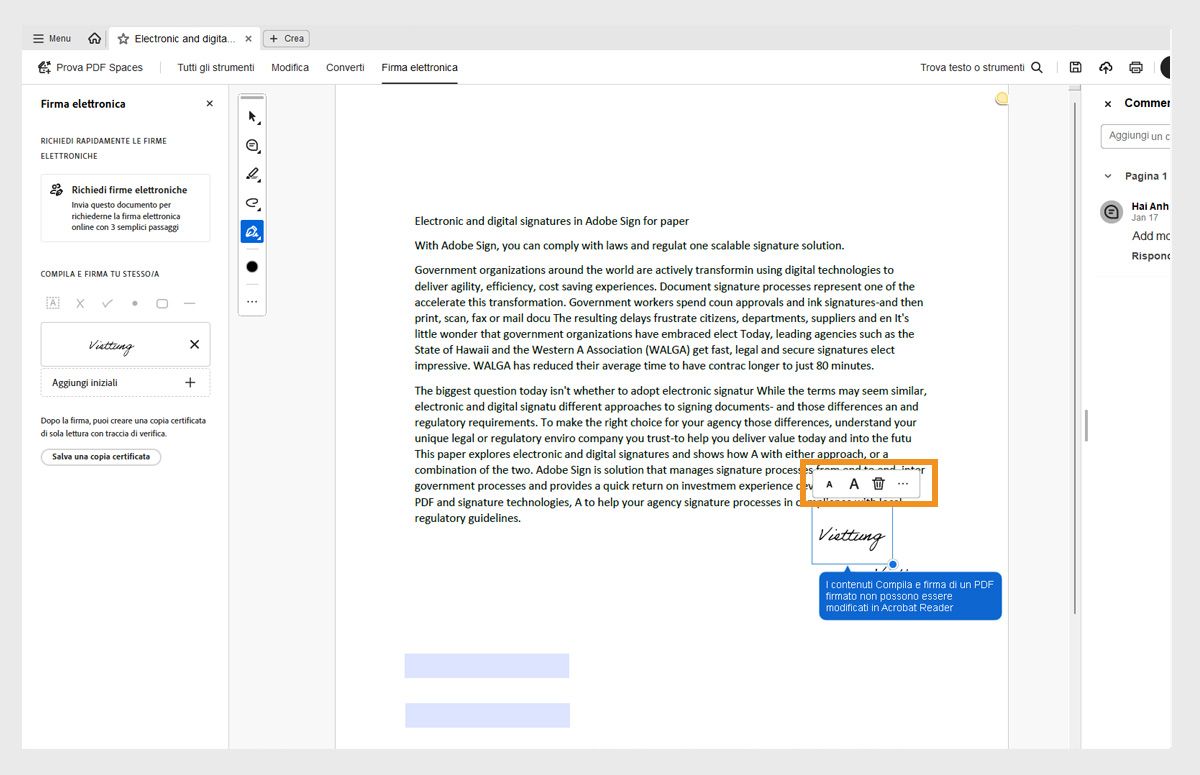
Task: Click the Trova testo o strumenti search
Action: coord(981,67)
